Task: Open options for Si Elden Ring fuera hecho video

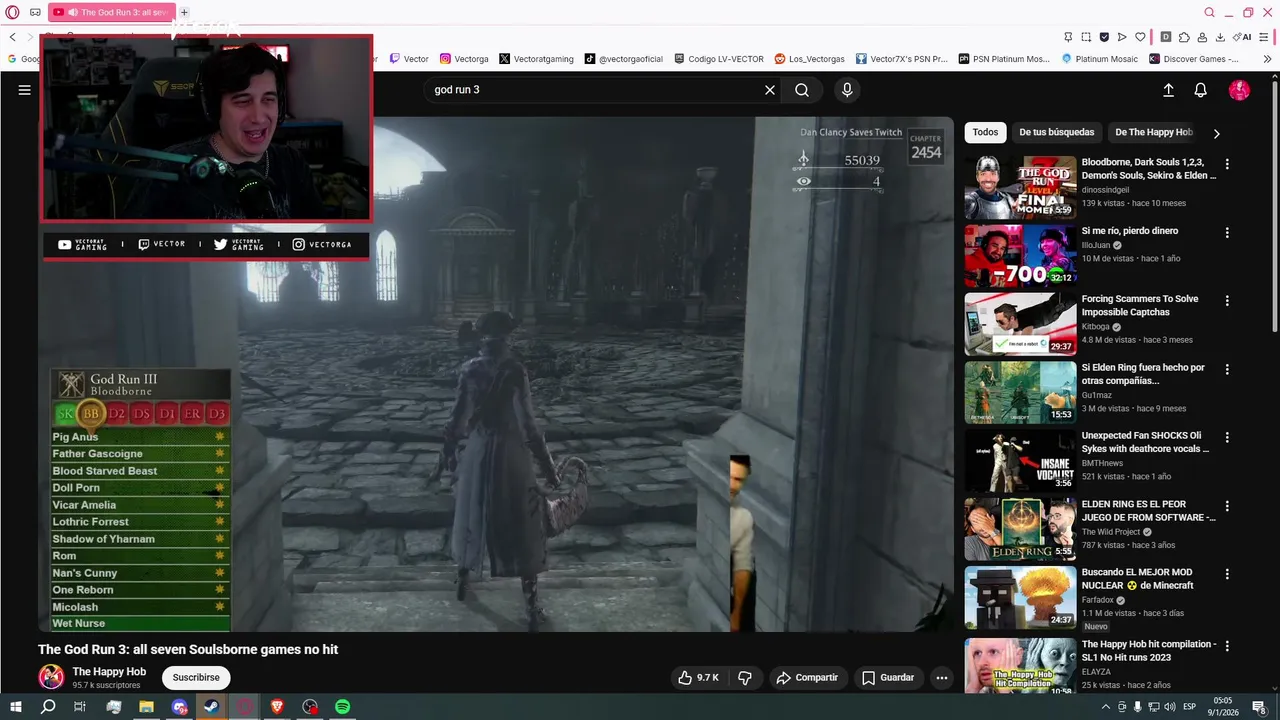Action: click(1227, 369)
